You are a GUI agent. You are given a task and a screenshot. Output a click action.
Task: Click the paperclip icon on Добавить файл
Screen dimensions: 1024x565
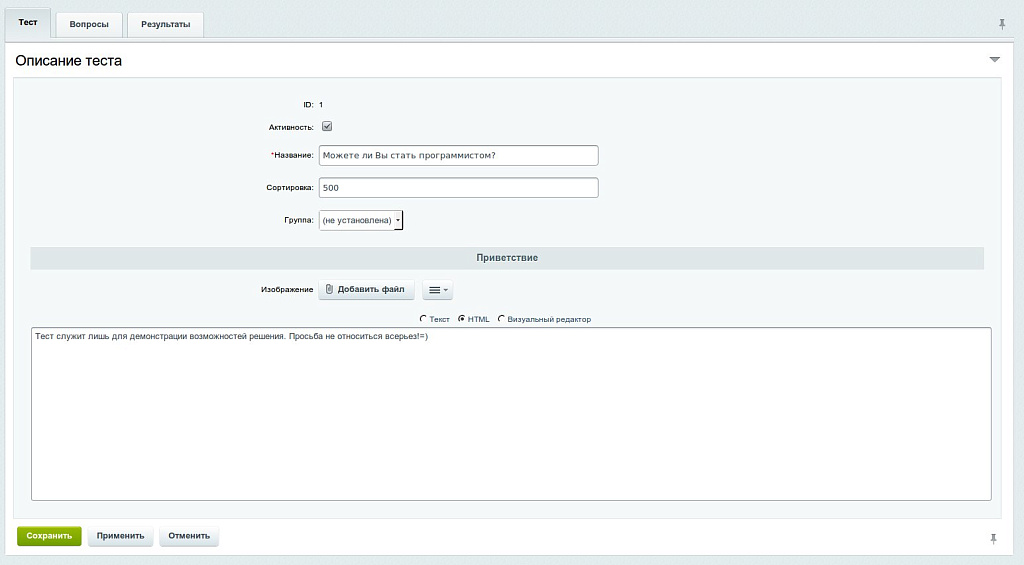click(329, 289)
